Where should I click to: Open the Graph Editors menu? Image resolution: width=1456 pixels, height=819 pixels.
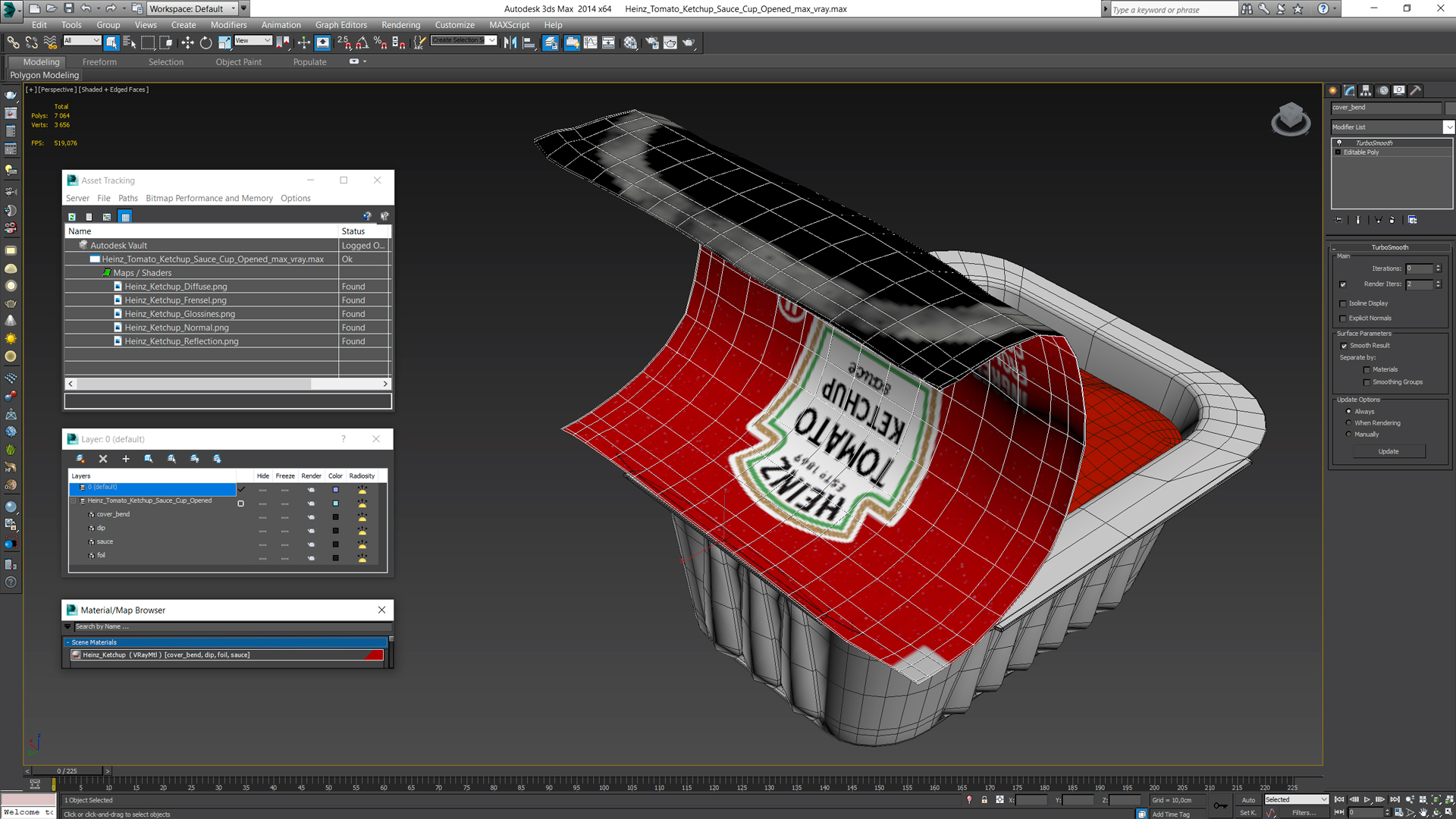[340, 25]
